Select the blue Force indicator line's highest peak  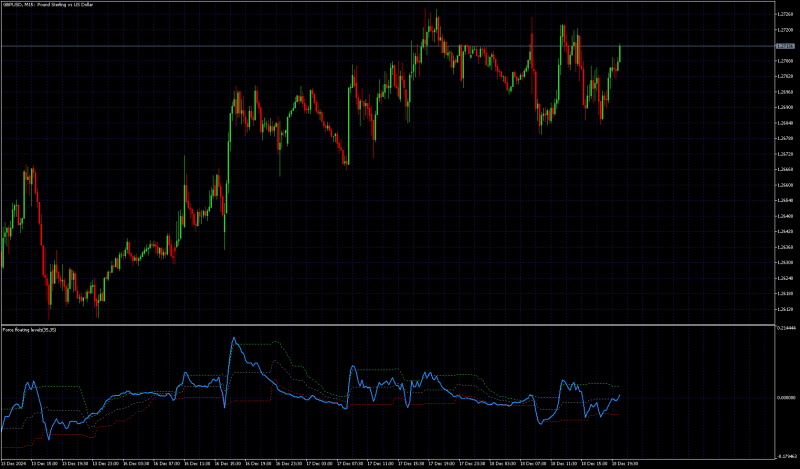(x=234, y=338)
